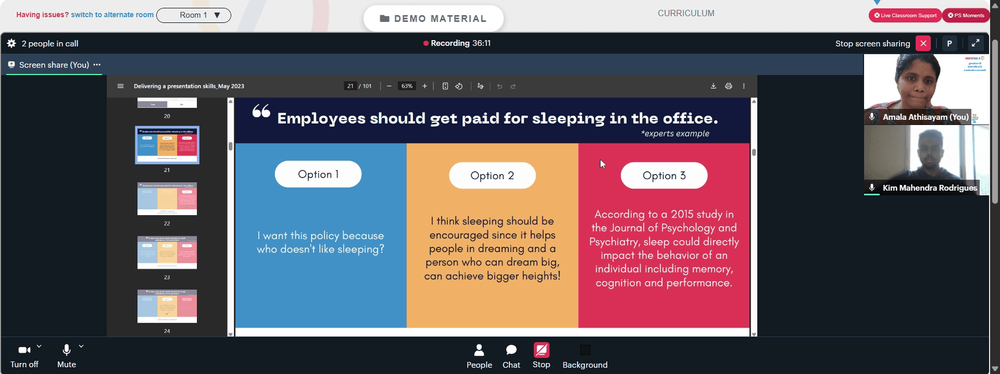Screen dimensions: 1000x374
Task: Open the PDF sidebar hamburger menu
Action: point(121,86)
